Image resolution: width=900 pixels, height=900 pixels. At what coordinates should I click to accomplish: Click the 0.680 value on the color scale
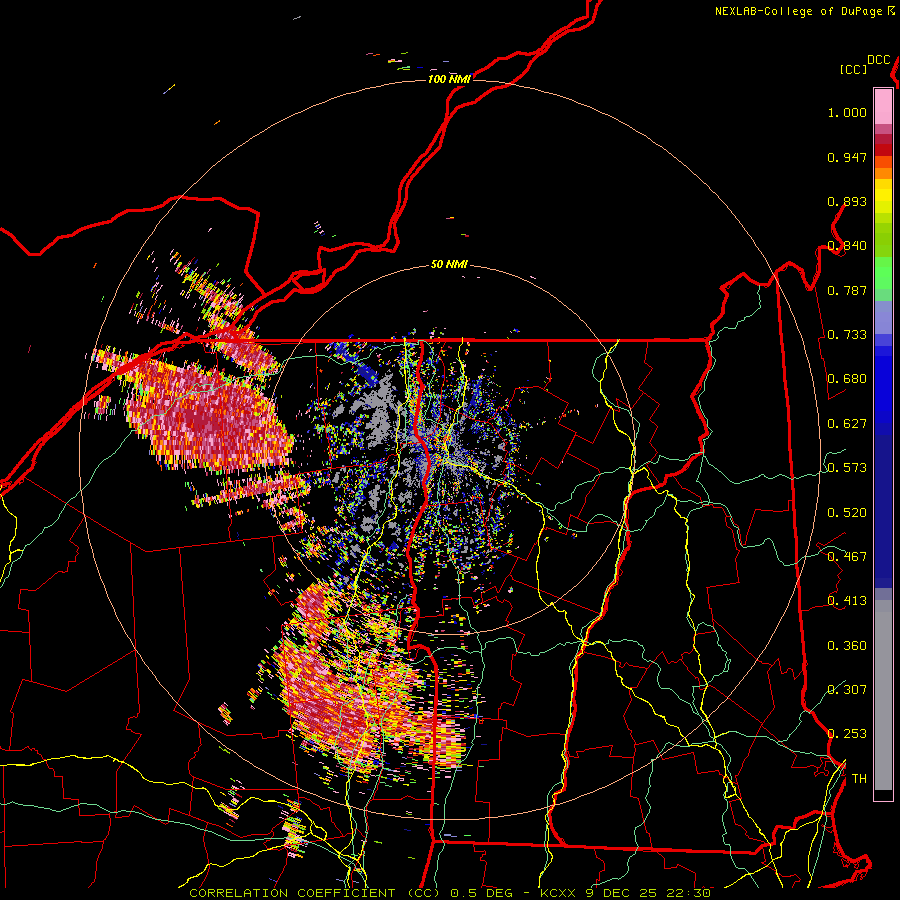tap(847, 379)
